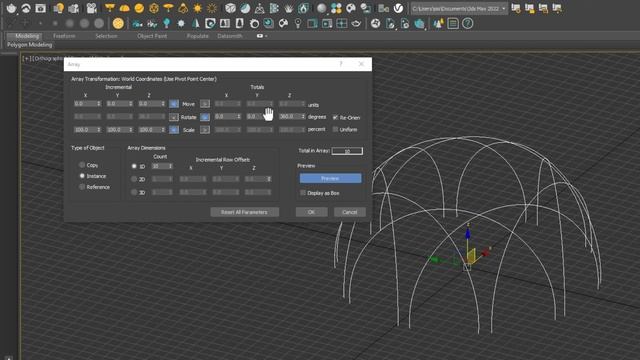Click the white cube proxy icon
The image size is (640, 360).
click(x=230, y=8)
